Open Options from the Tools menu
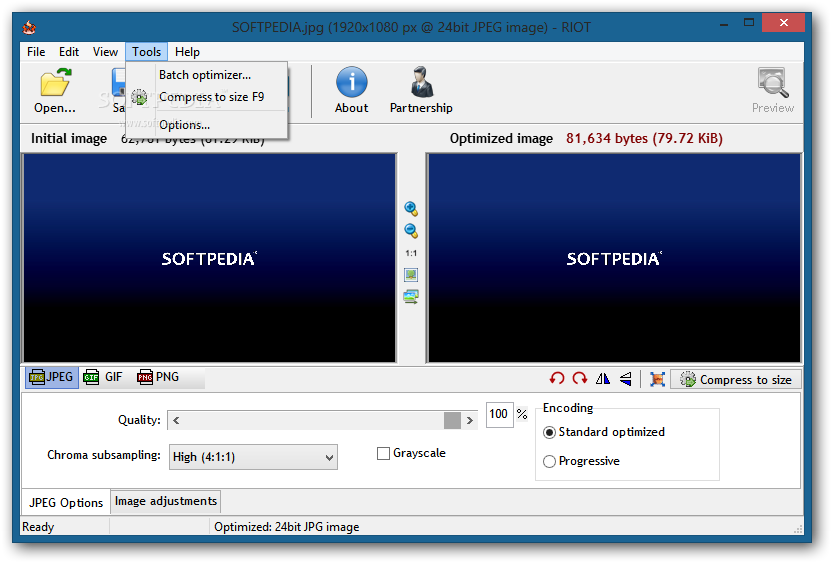832x563 pixels. (x=207, y=125)
